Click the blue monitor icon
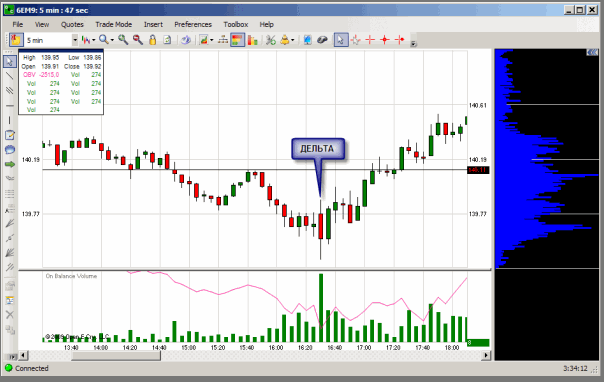Image resolution: width=605 pixels, height=382 pixels. (308, 40)
